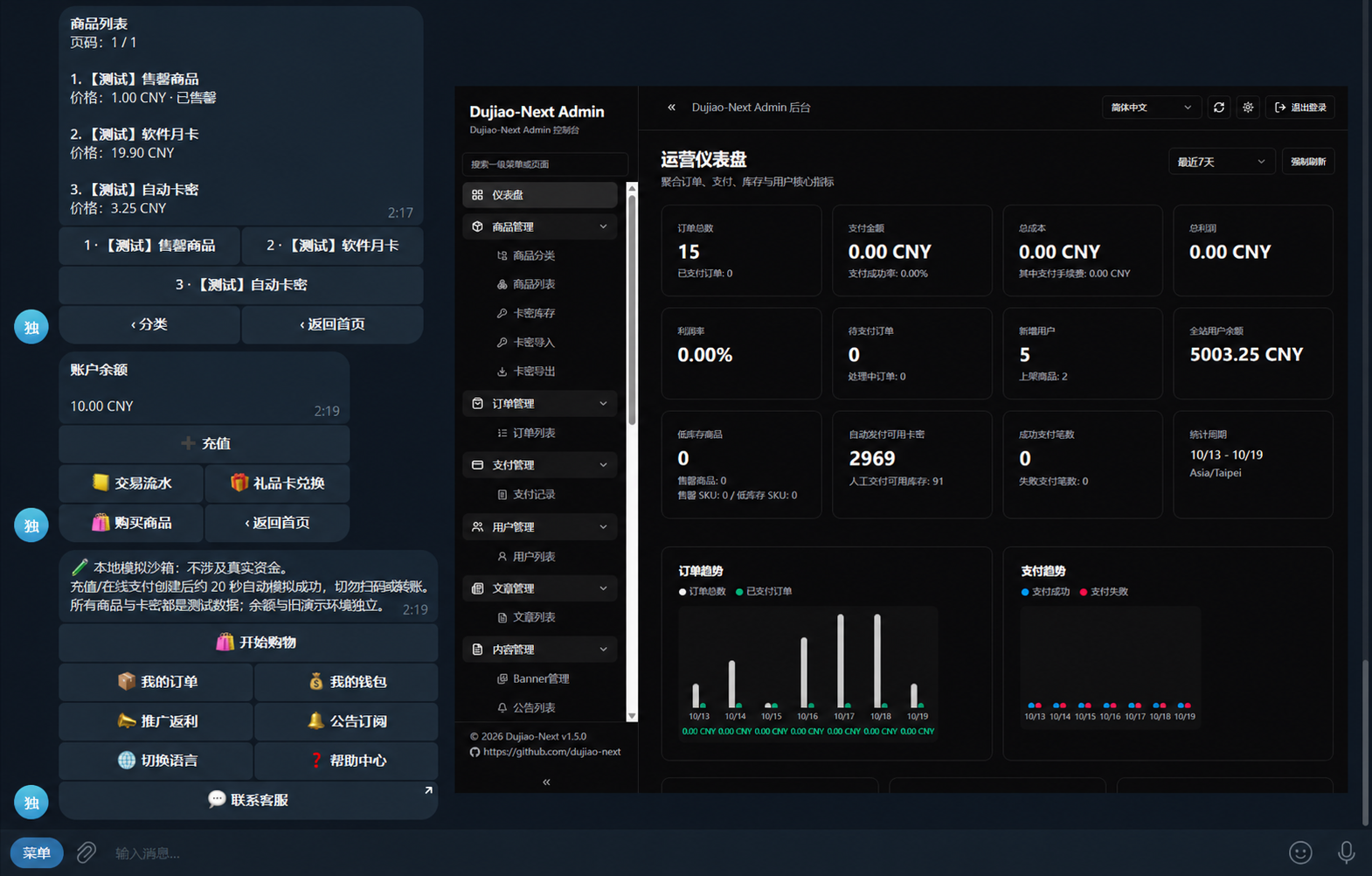Collapse sidebar using double-chevron beside admin title
This screenshot has height=876, width=1372.
[671, 108]
